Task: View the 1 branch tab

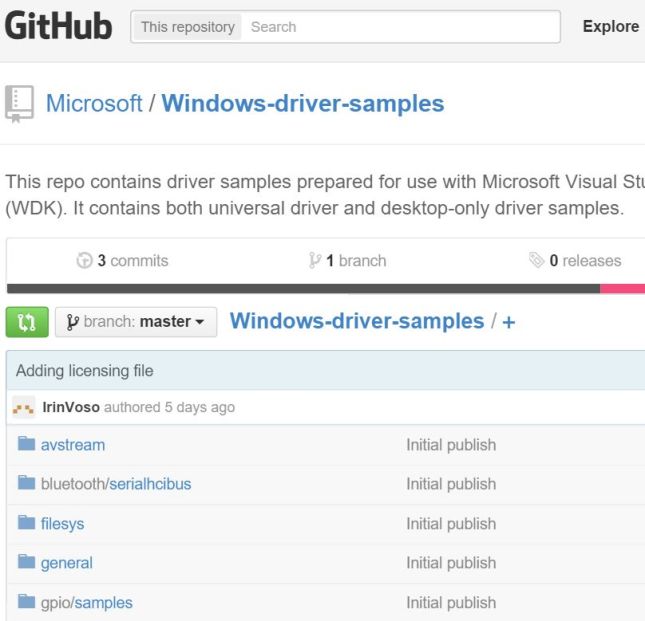Action: point(348,261)
